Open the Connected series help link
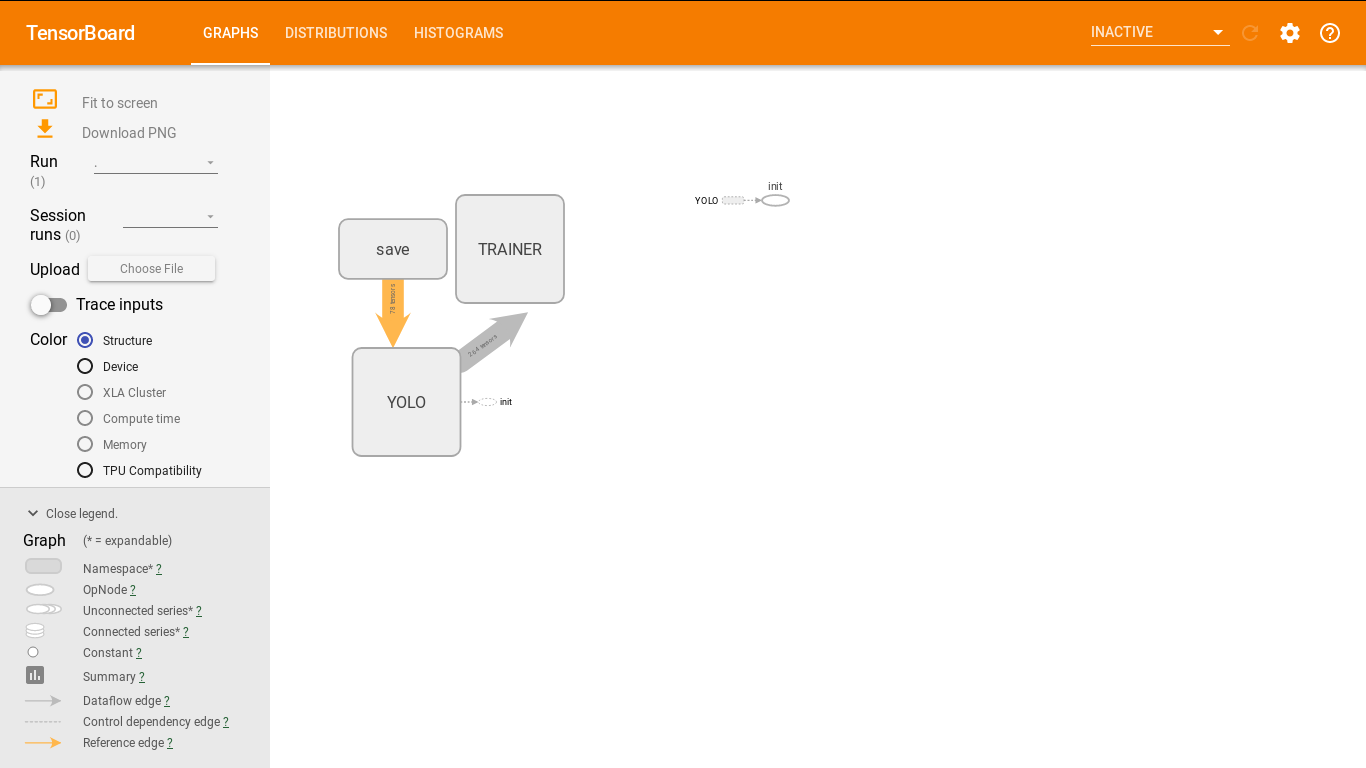Screen dimensions: 1366x768 click(x=186, y=632)
